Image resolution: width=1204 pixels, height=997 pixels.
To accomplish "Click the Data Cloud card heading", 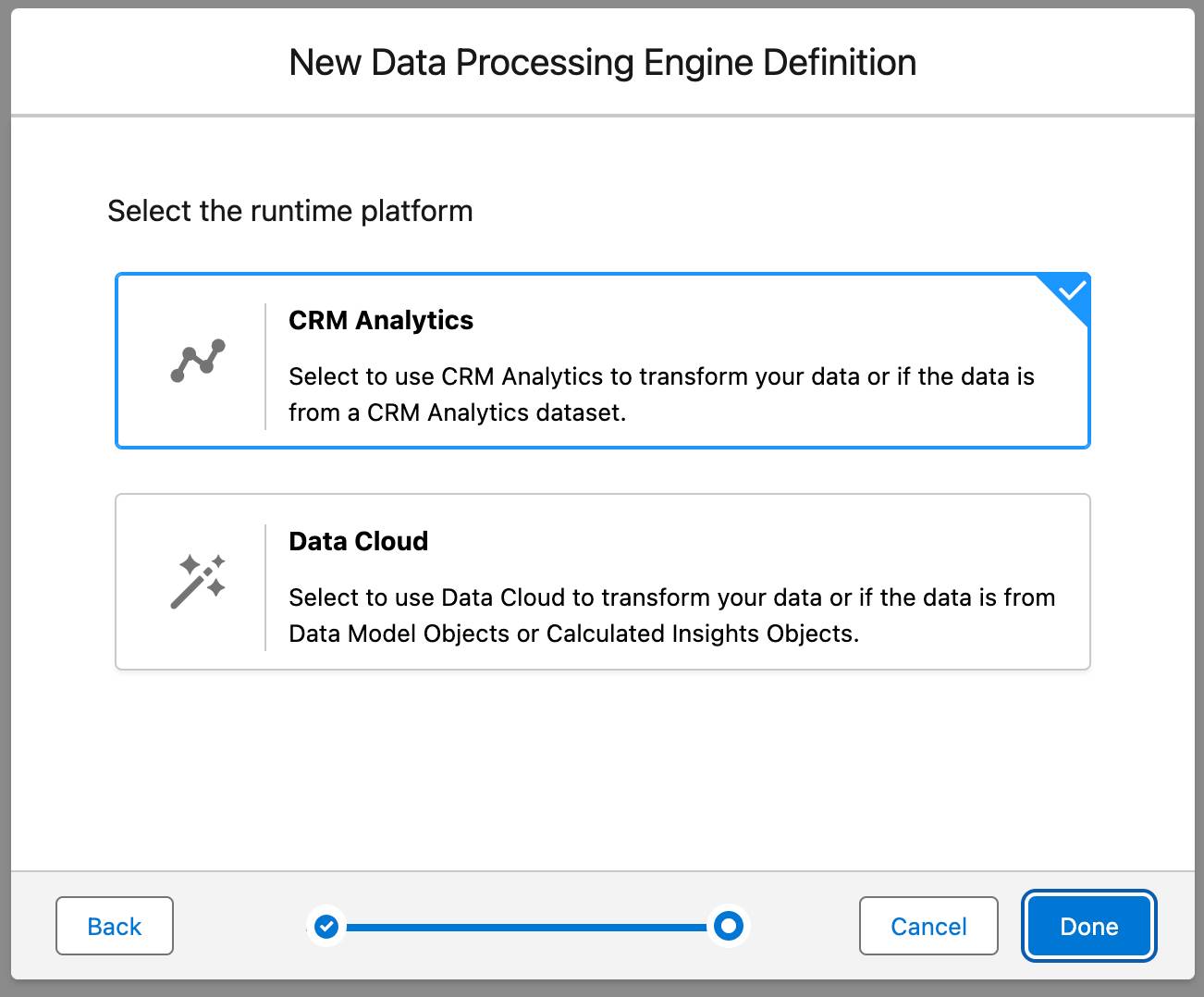I will tap(359, 541).
